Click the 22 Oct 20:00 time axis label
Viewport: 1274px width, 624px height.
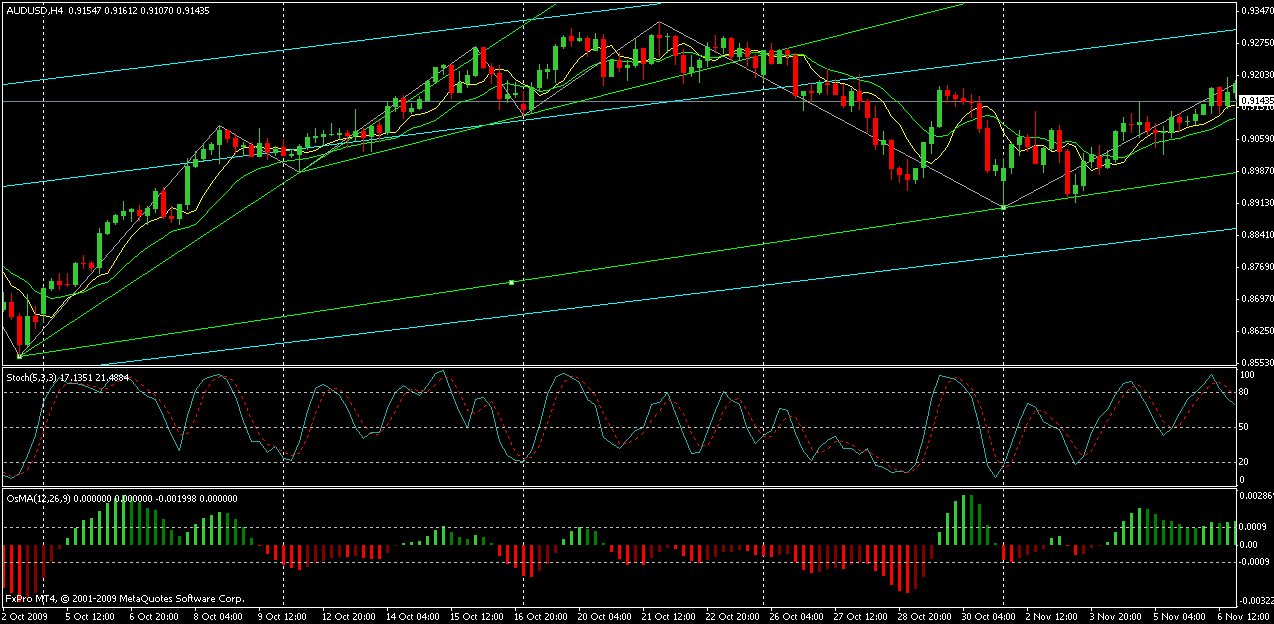pos(732,617)
